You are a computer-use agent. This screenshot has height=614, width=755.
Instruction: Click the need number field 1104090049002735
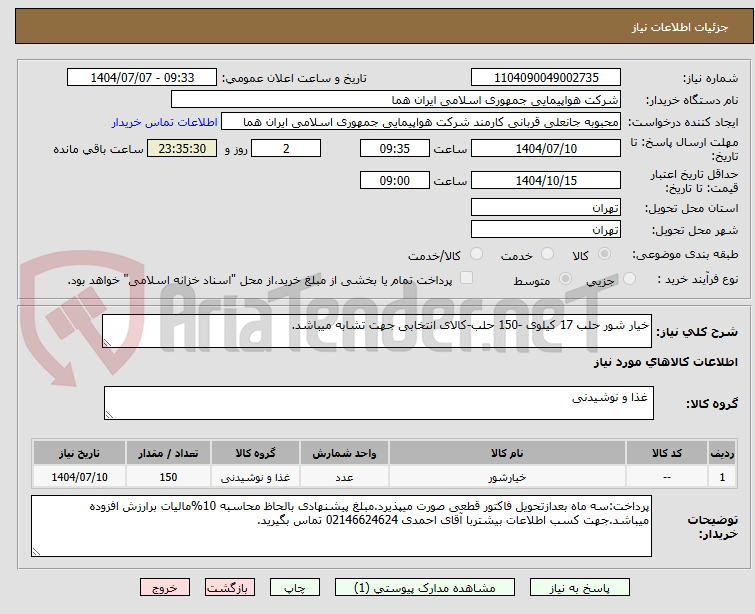[546, 78]
